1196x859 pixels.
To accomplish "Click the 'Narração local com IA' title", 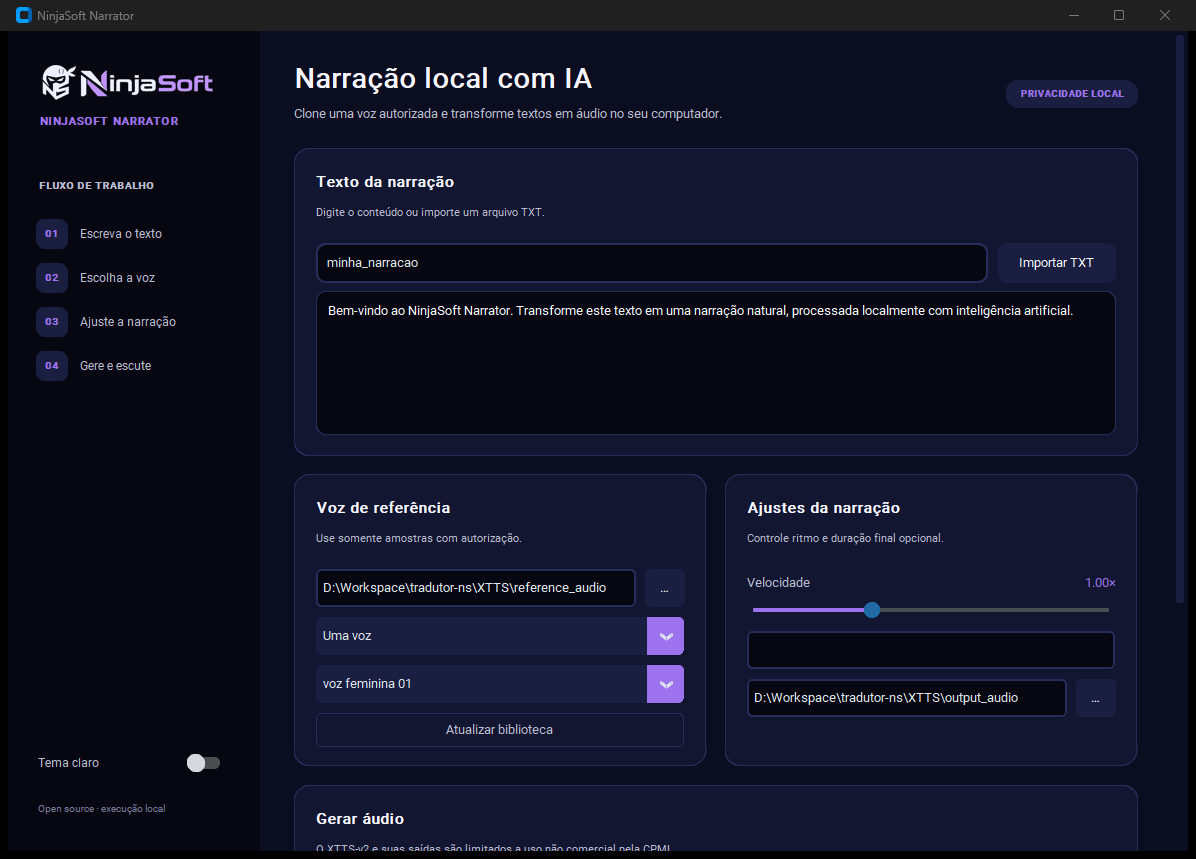I will coord(443,79).
